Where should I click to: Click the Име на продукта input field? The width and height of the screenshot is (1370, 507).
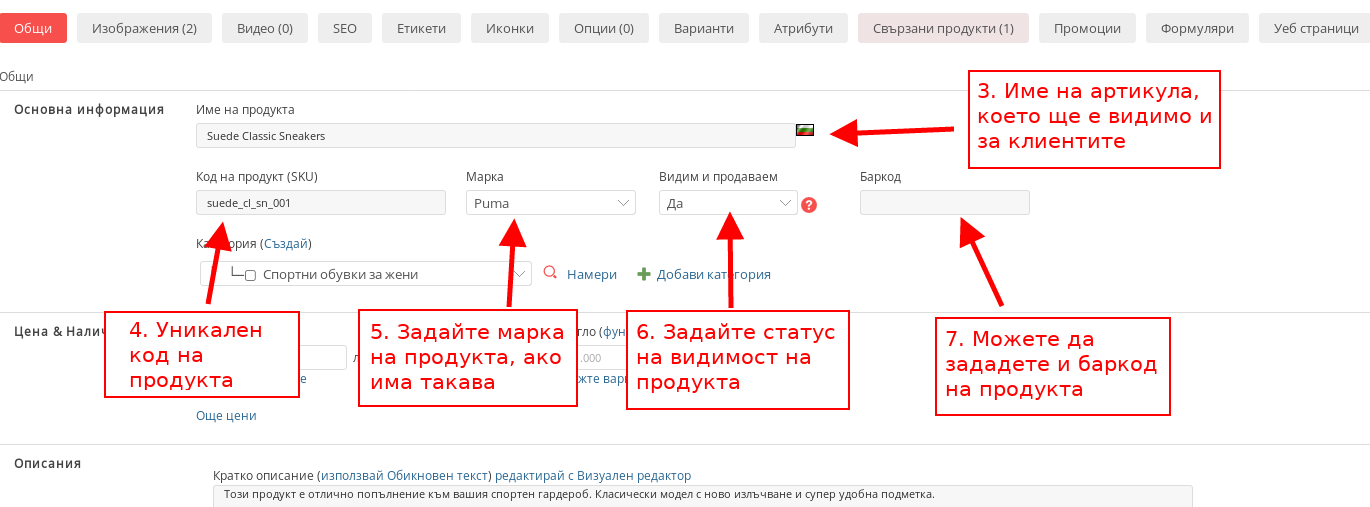(495, 136)
